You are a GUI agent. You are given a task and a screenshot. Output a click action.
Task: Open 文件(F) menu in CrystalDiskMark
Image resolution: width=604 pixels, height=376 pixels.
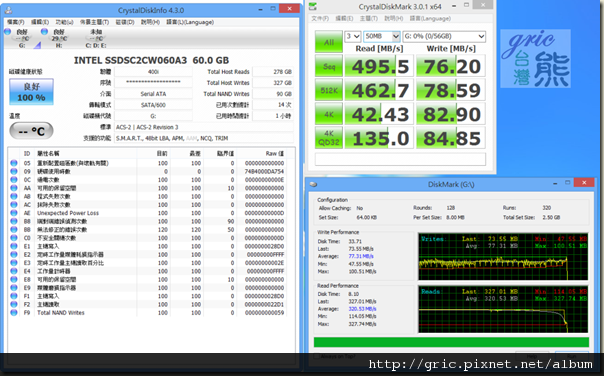pos(320,18)
